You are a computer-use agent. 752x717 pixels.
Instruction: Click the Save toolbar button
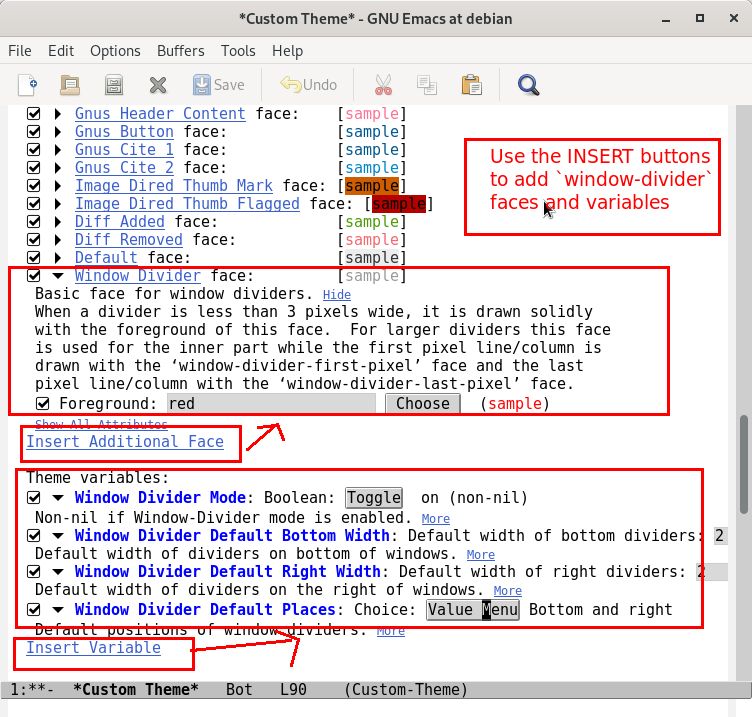[219, 85]
